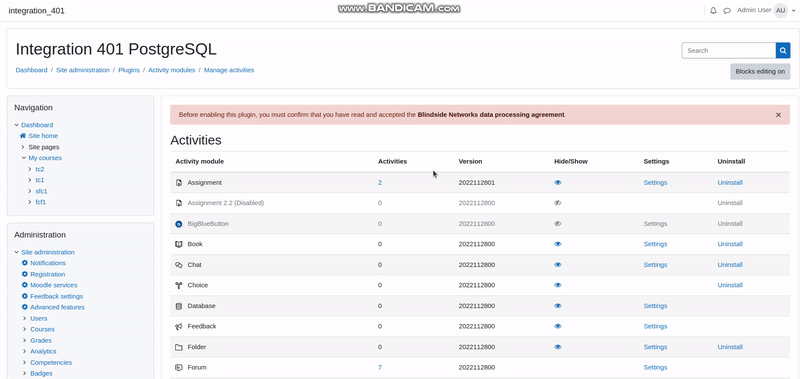The height and width of the screenshot is (379, 800).
Task: Enable the BigBlueButton module via eye icon
Action: point(558,223)
